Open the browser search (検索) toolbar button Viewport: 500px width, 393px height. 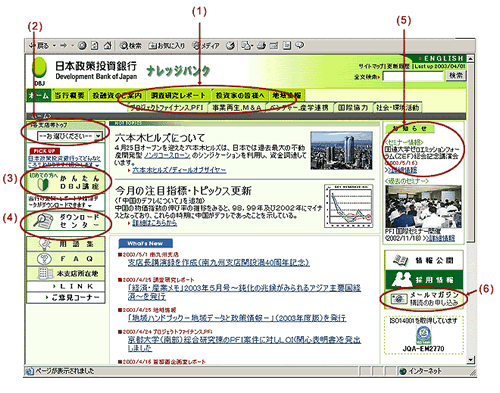pos(131,46)
